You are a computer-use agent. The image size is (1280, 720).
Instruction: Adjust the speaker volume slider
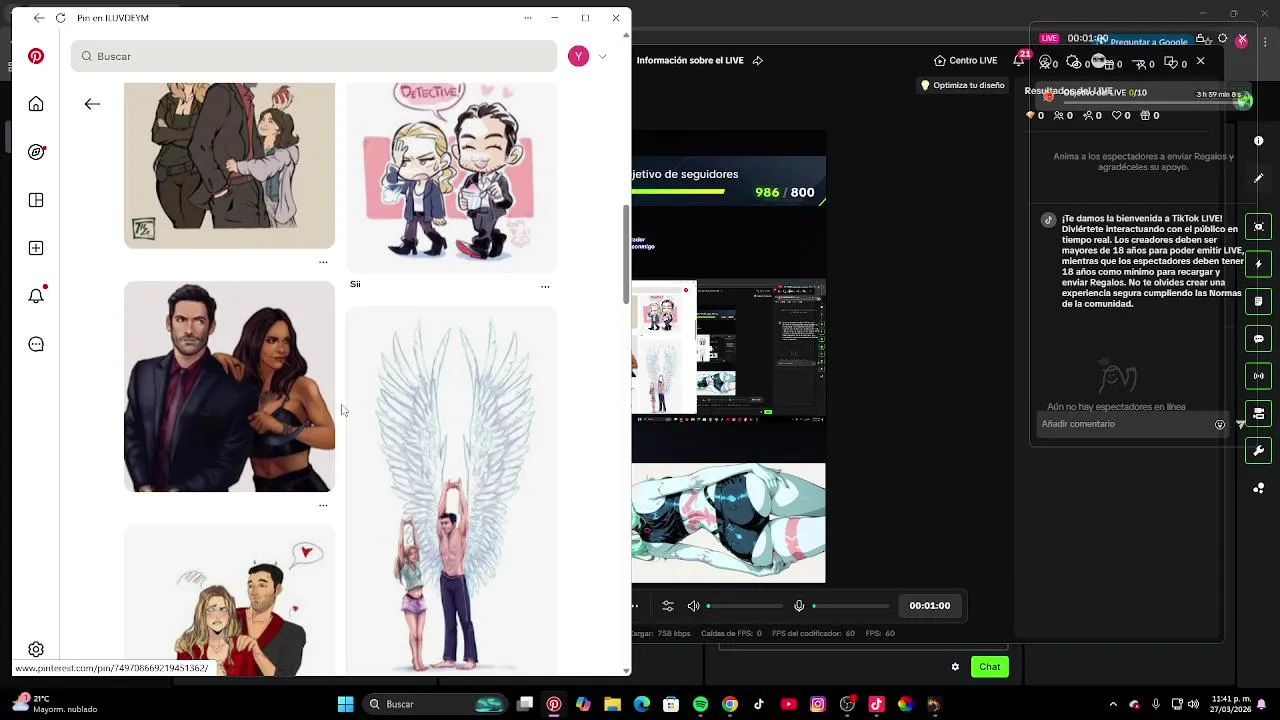(x=745, y=606)
